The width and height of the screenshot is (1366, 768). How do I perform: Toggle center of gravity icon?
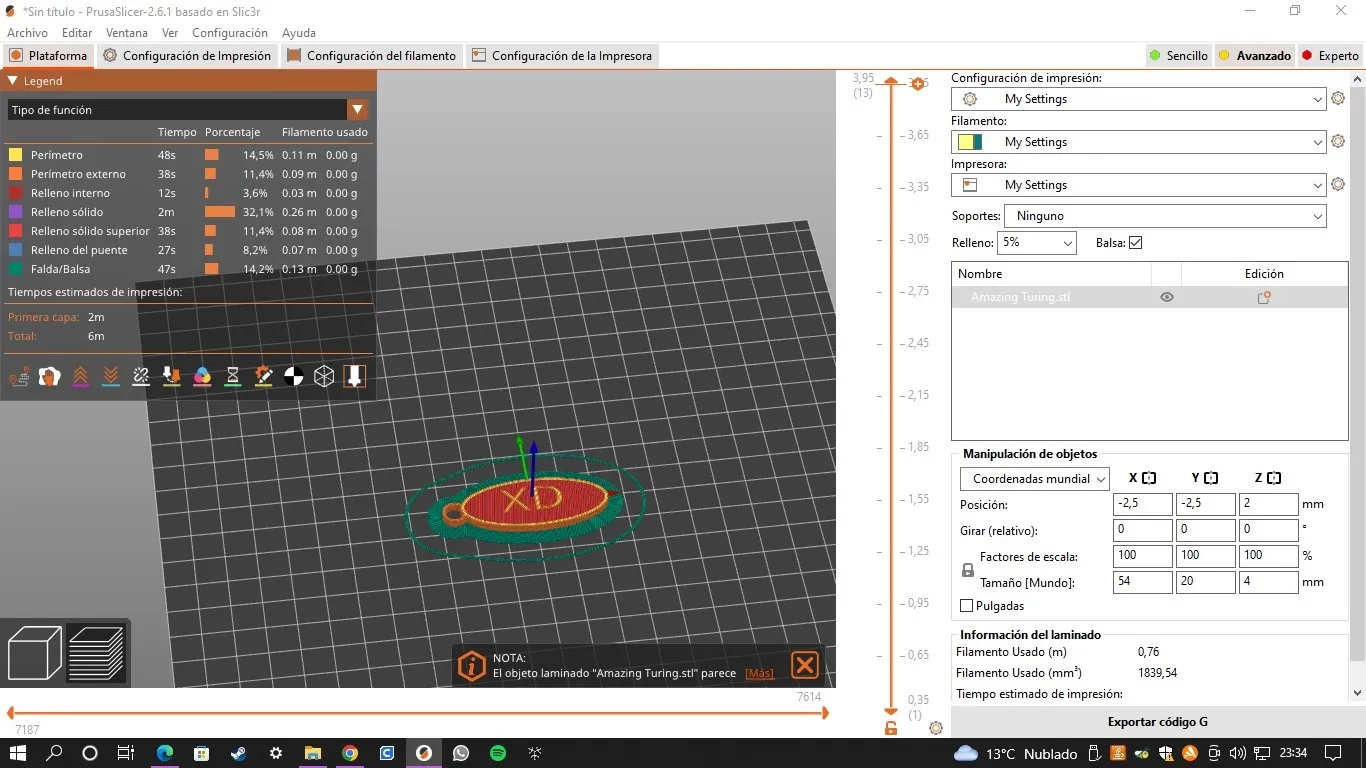pyautogui.click(x=293, y=376)
